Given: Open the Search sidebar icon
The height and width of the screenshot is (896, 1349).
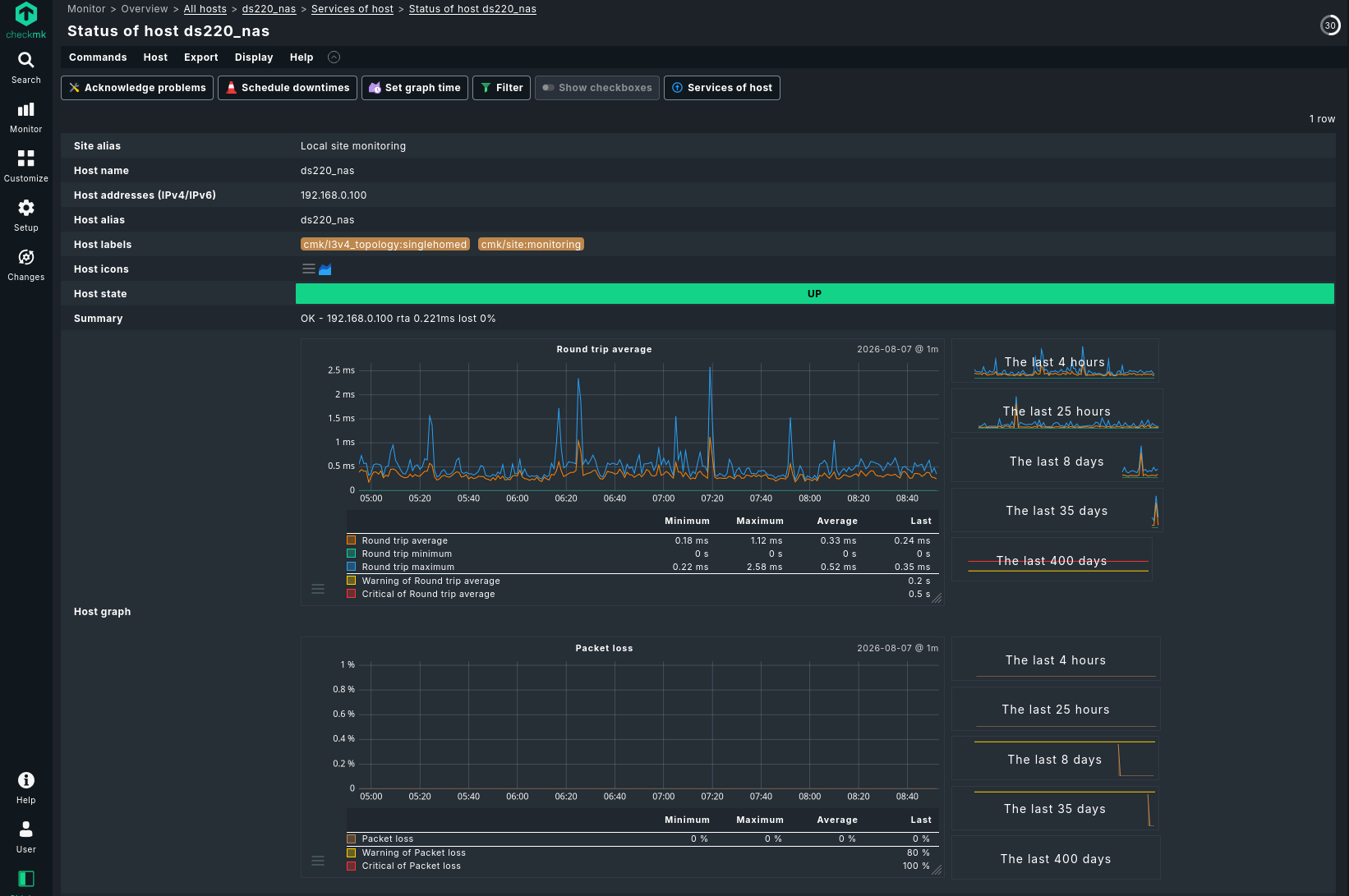Looking at the screenshot, I should tap(26, 60).
